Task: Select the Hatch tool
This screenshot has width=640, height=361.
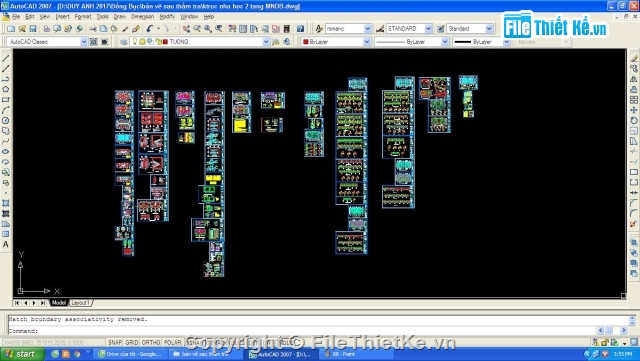Action: pos(6,203)
